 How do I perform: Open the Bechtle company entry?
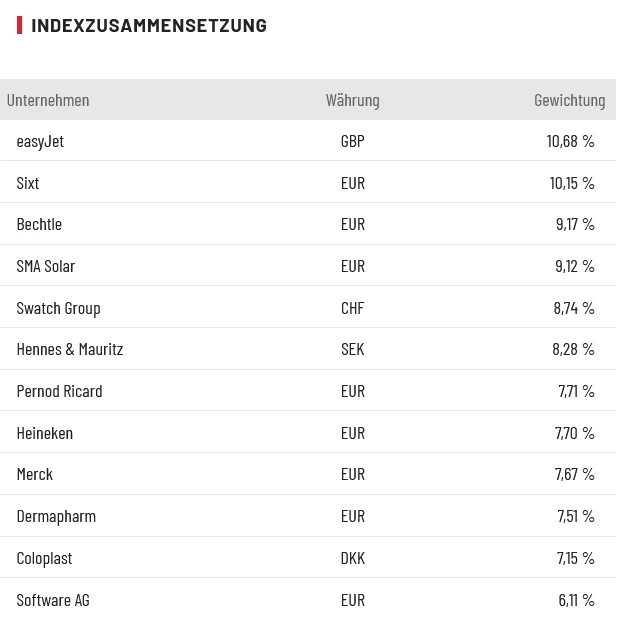coord(39,224)
